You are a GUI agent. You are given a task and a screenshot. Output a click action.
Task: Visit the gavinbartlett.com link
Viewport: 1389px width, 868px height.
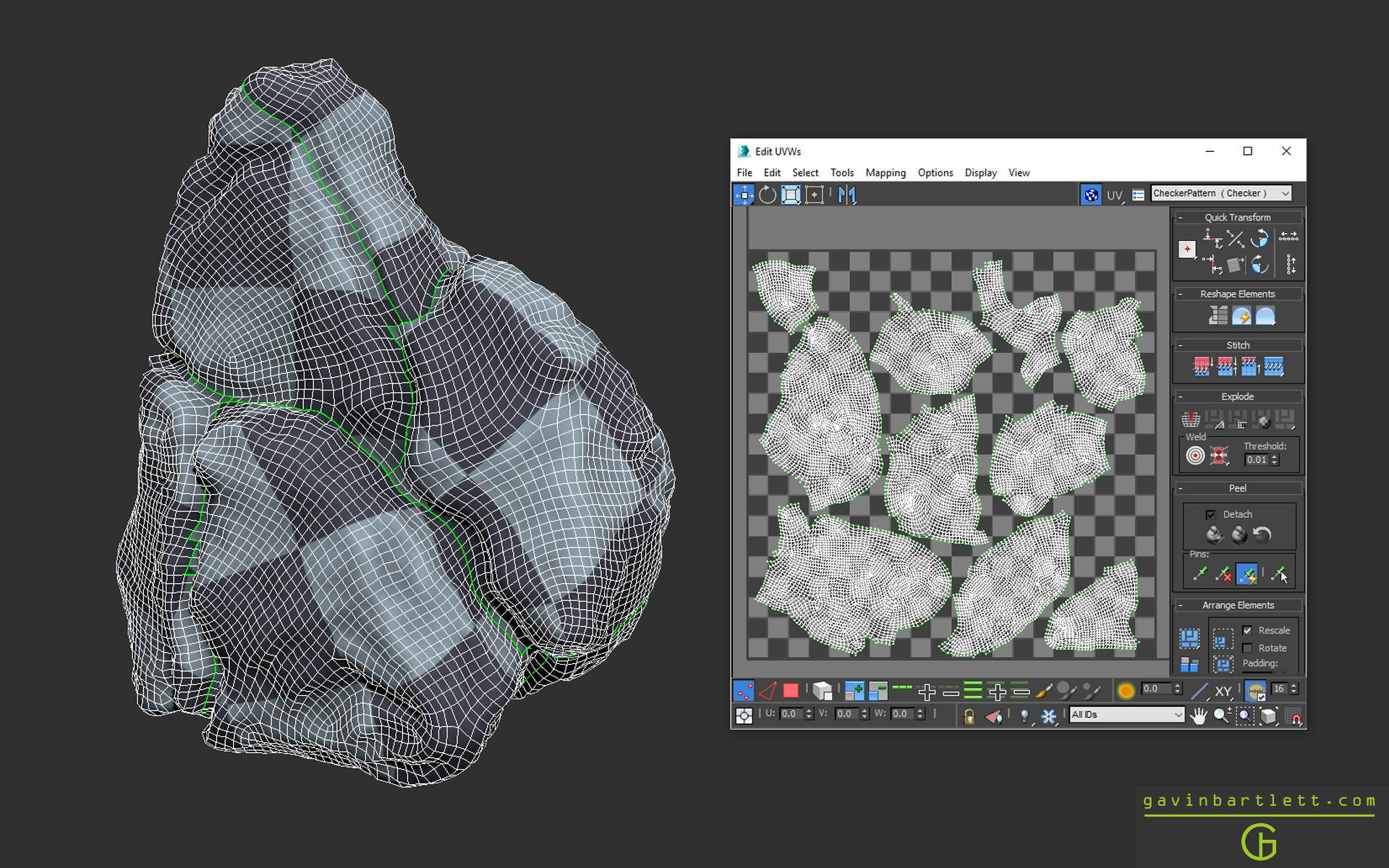pos(1259,801)
